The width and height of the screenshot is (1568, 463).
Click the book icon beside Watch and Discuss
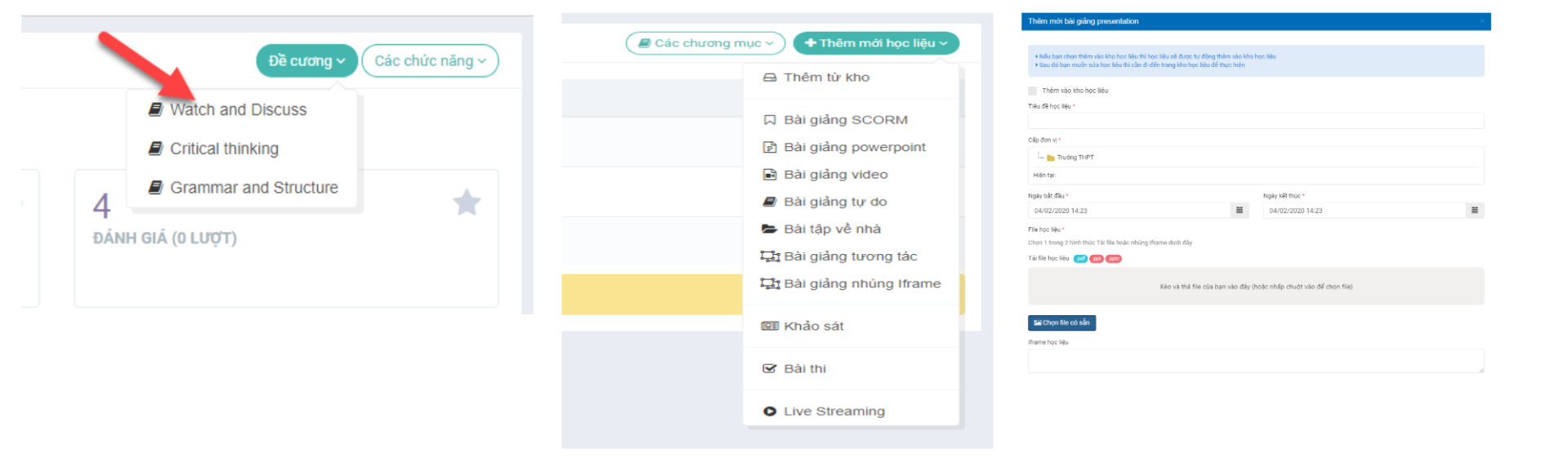pos(155,109)
